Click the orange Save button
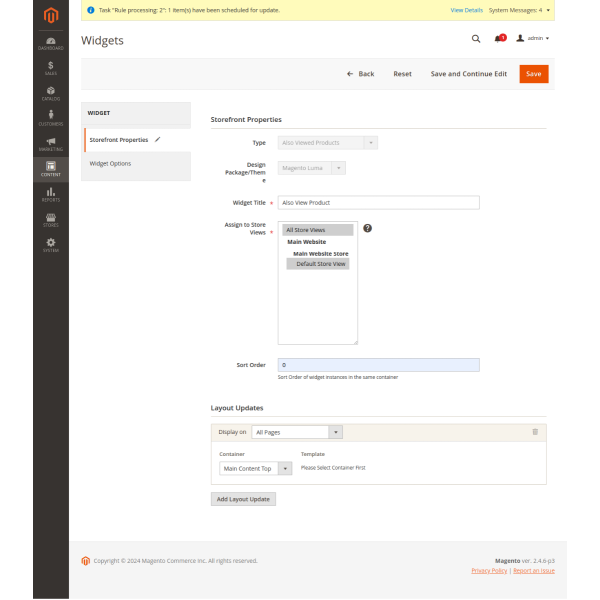Screen dimensions: 600x600 click(x=533, y=74)
